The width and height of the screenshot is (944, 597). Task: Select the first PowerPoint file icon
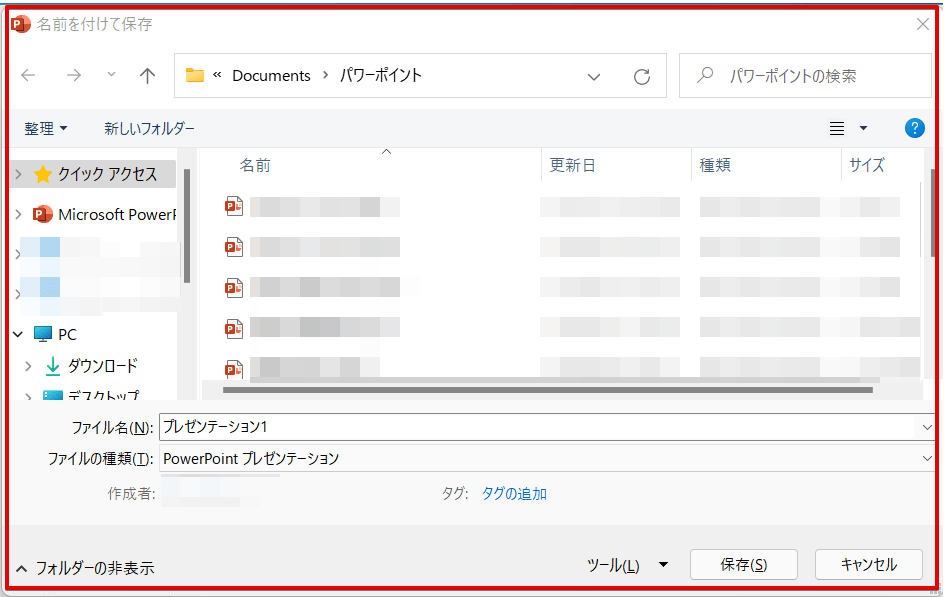234,206
